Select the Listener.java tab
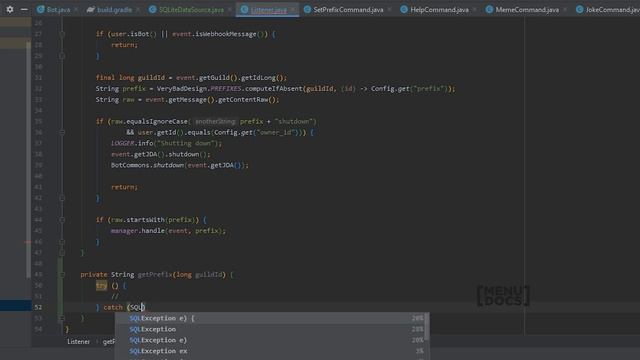 (269, 9)
